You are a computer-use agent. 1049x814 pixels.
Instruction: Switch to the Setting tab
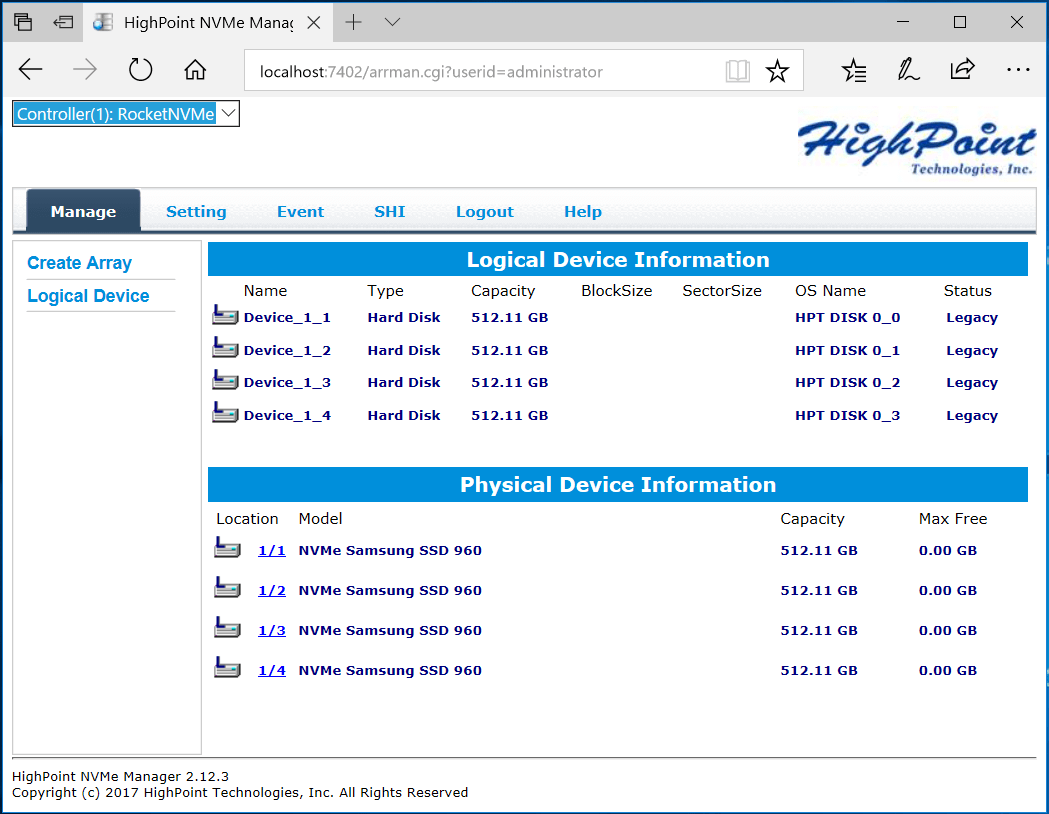(196, 211)
